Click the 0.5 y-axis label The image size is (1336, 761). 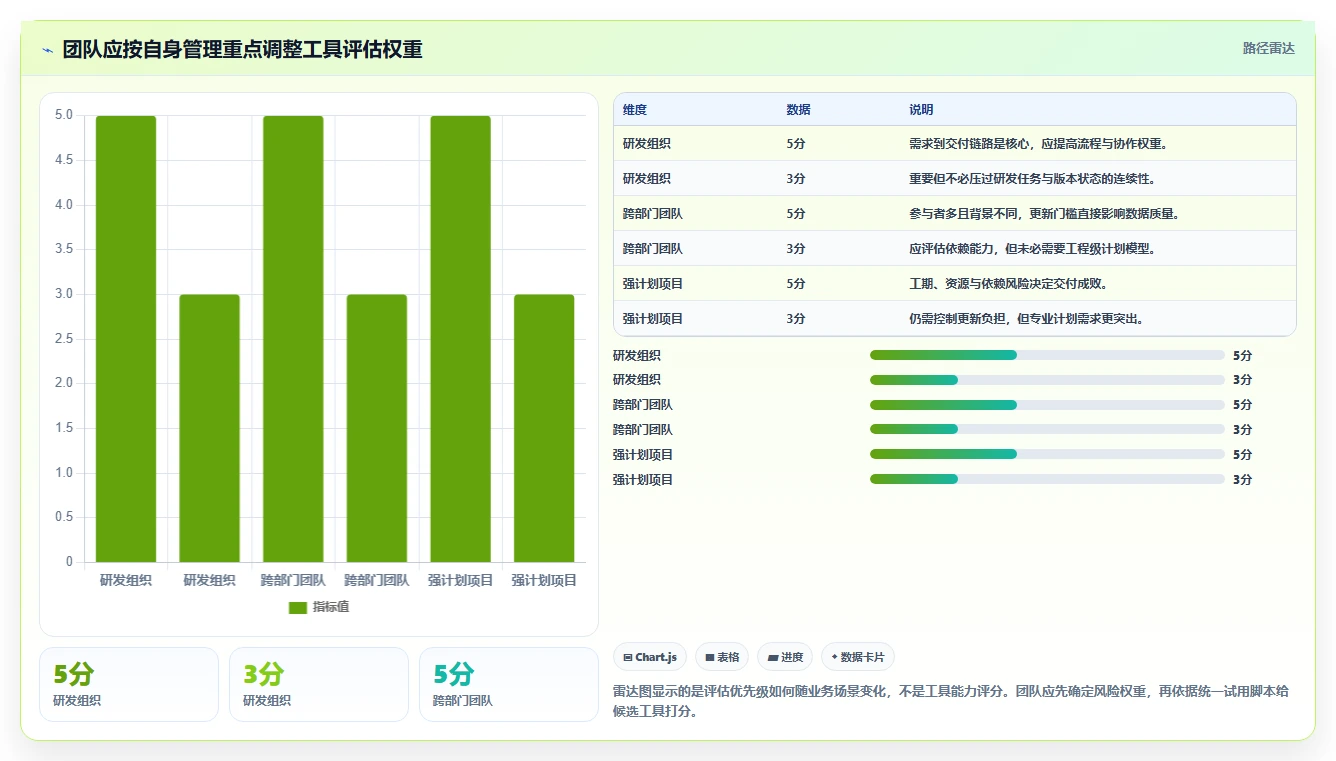tap(64, 517)
